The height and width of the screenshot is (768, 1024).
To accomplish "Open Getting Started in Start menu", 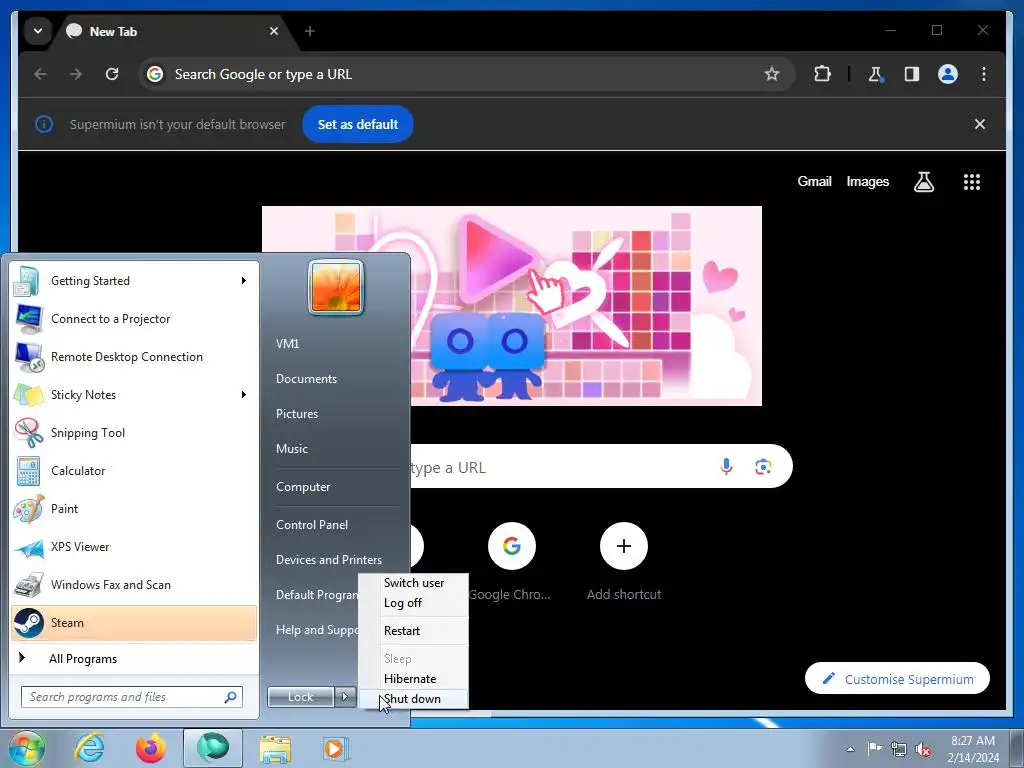I will (x=134, y=281).
